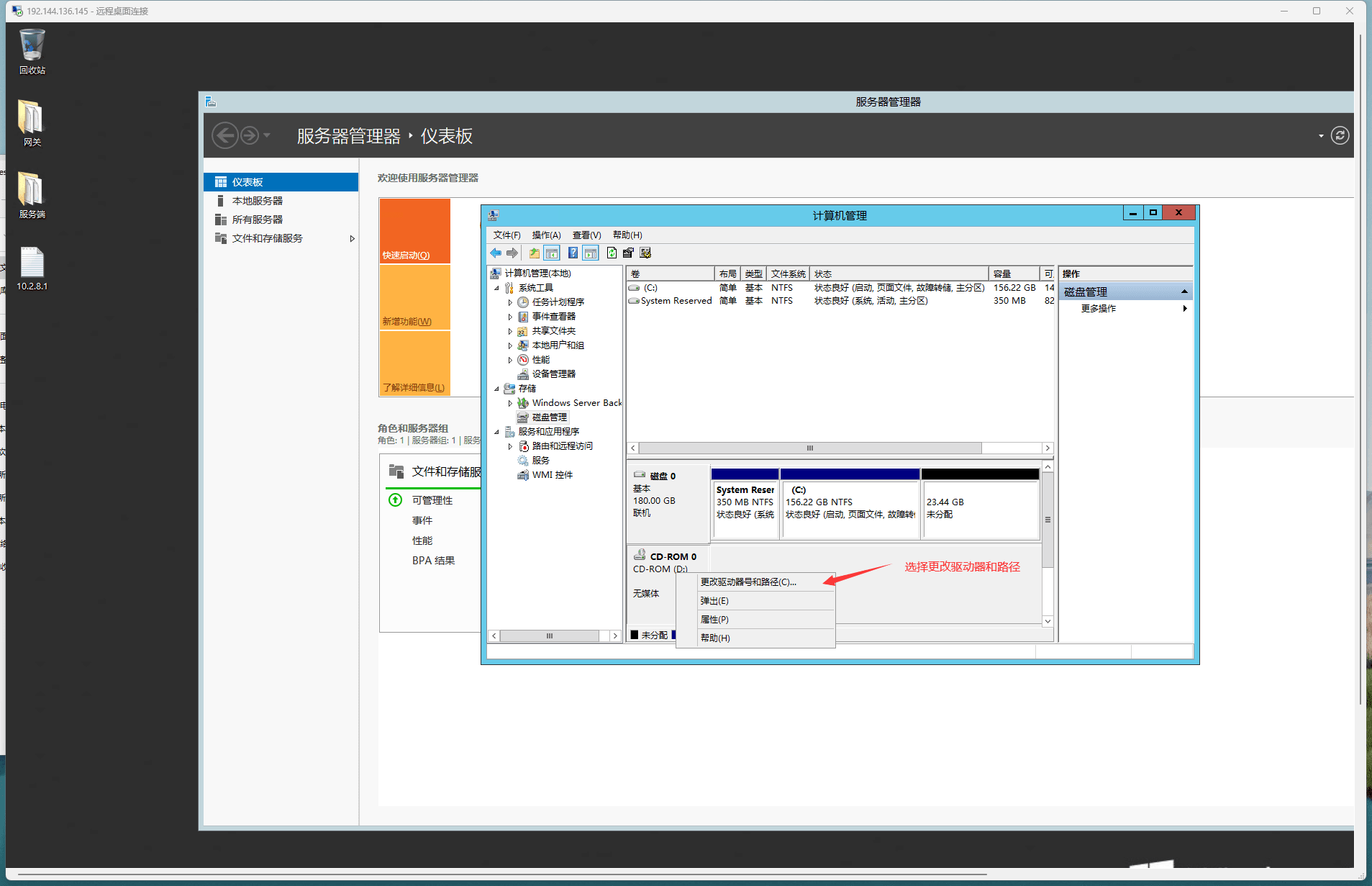
Task: Expand 文件和存储服务 arrow in Server Manager
Action: (x=352, y=239)
